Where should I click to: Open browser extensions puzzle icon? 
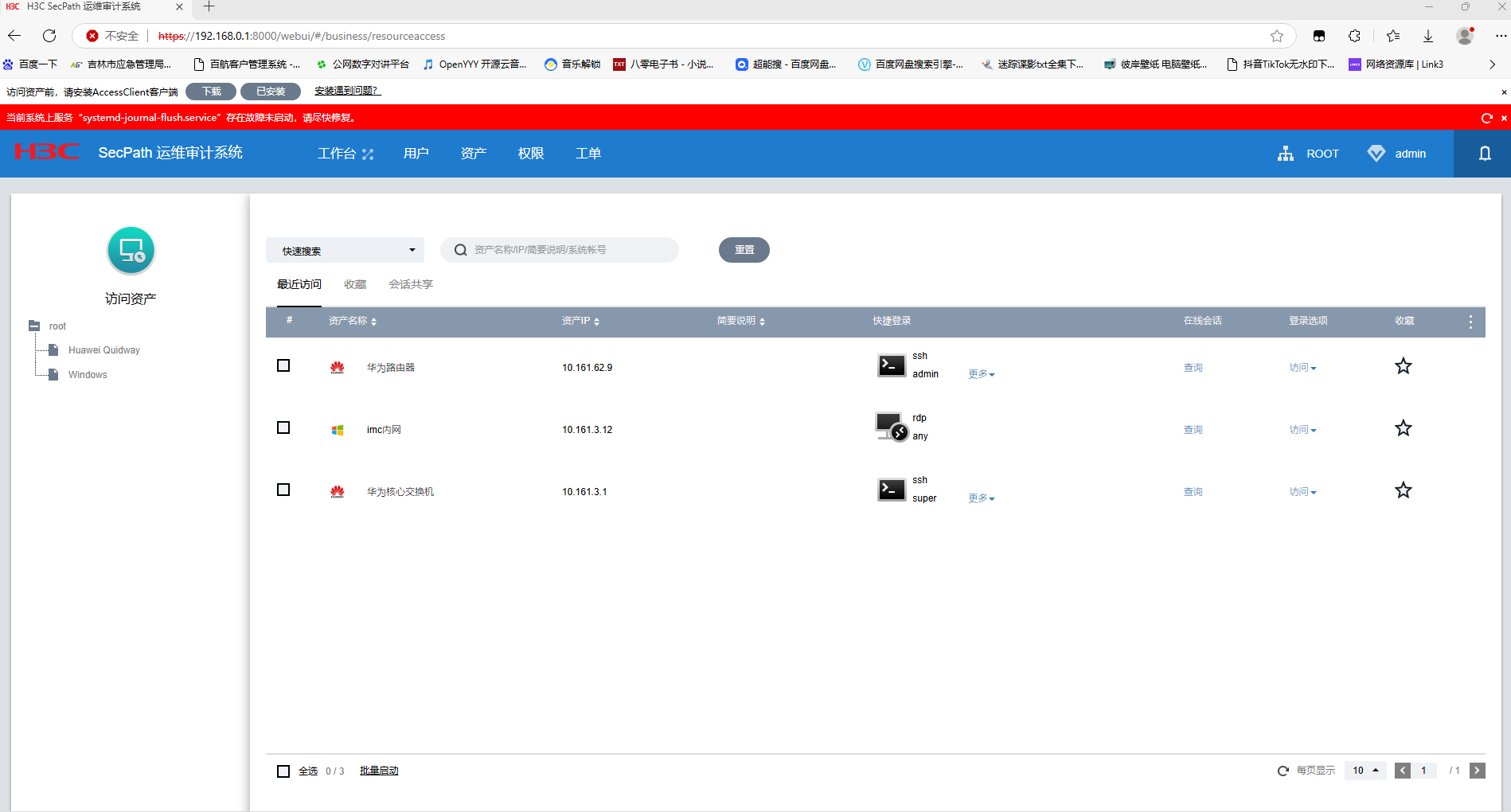coord(1354,36)
